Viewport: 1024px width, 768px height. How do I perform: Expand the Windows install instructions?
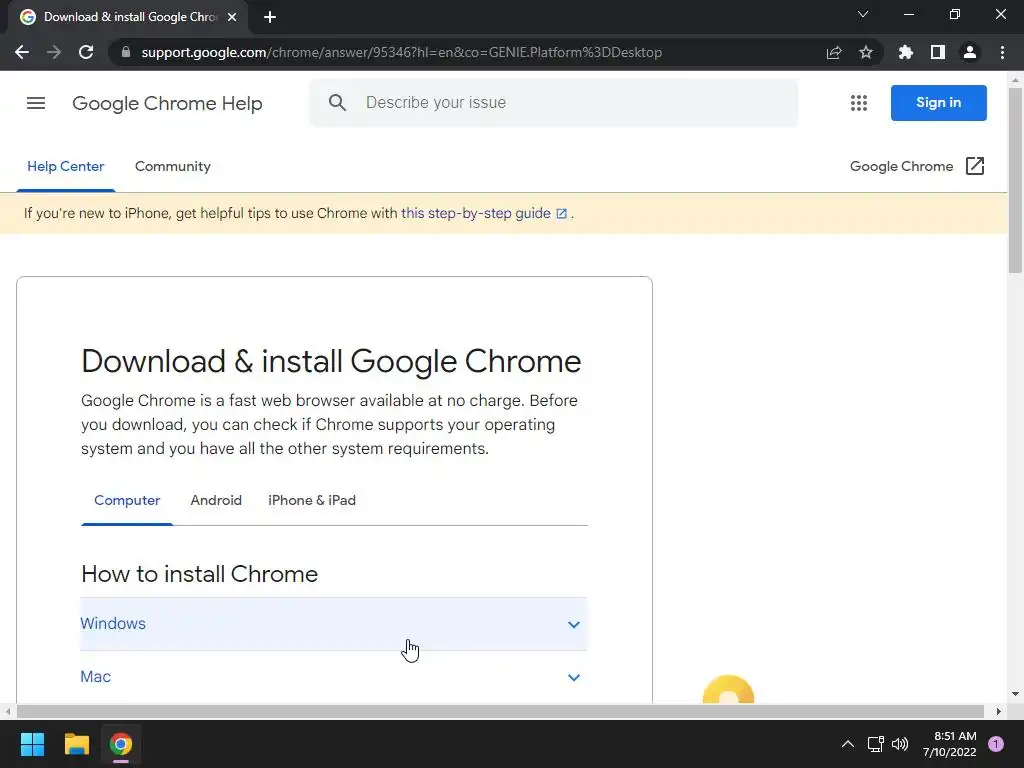(334, 624)
